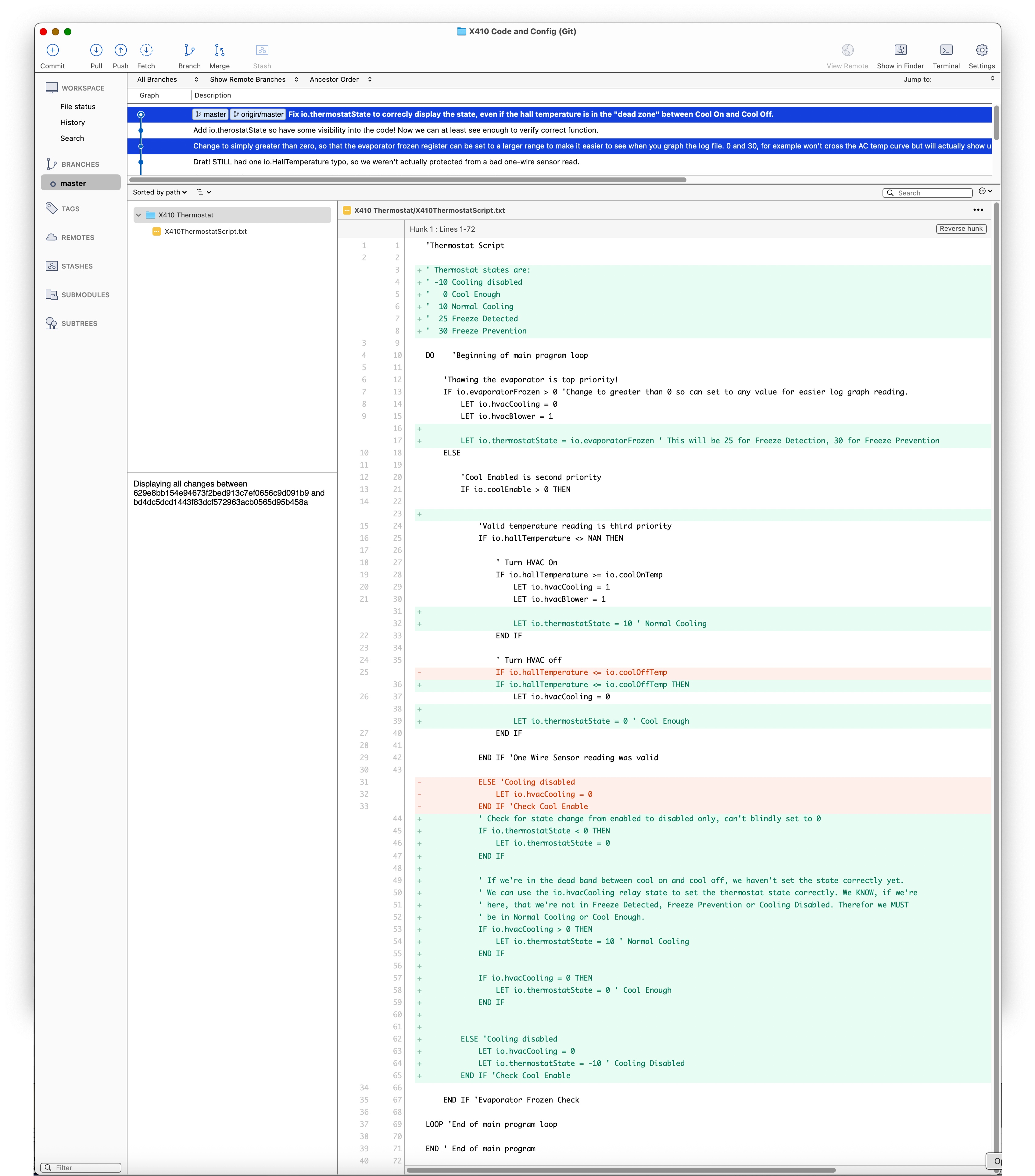Click the X410 Thermostat folder icon
1035x1176 pixels.
(x=151, y=215)
